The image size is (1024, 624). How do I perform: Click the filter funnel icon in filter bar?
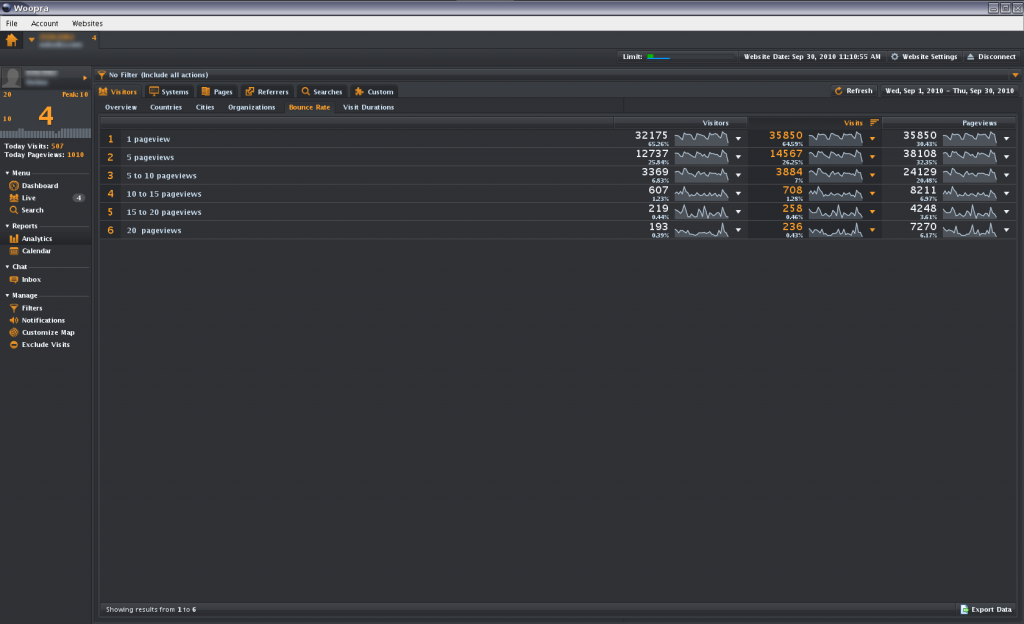(x=102, y=75)
